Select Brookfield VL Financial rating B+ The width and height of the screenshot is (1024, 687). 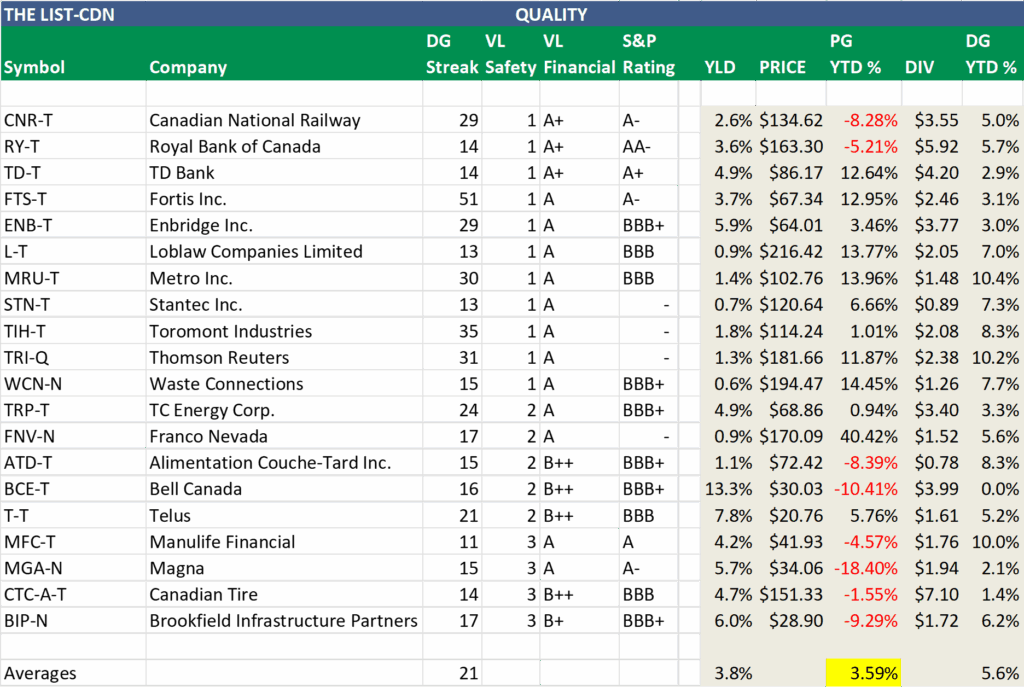tap(579, 620)
